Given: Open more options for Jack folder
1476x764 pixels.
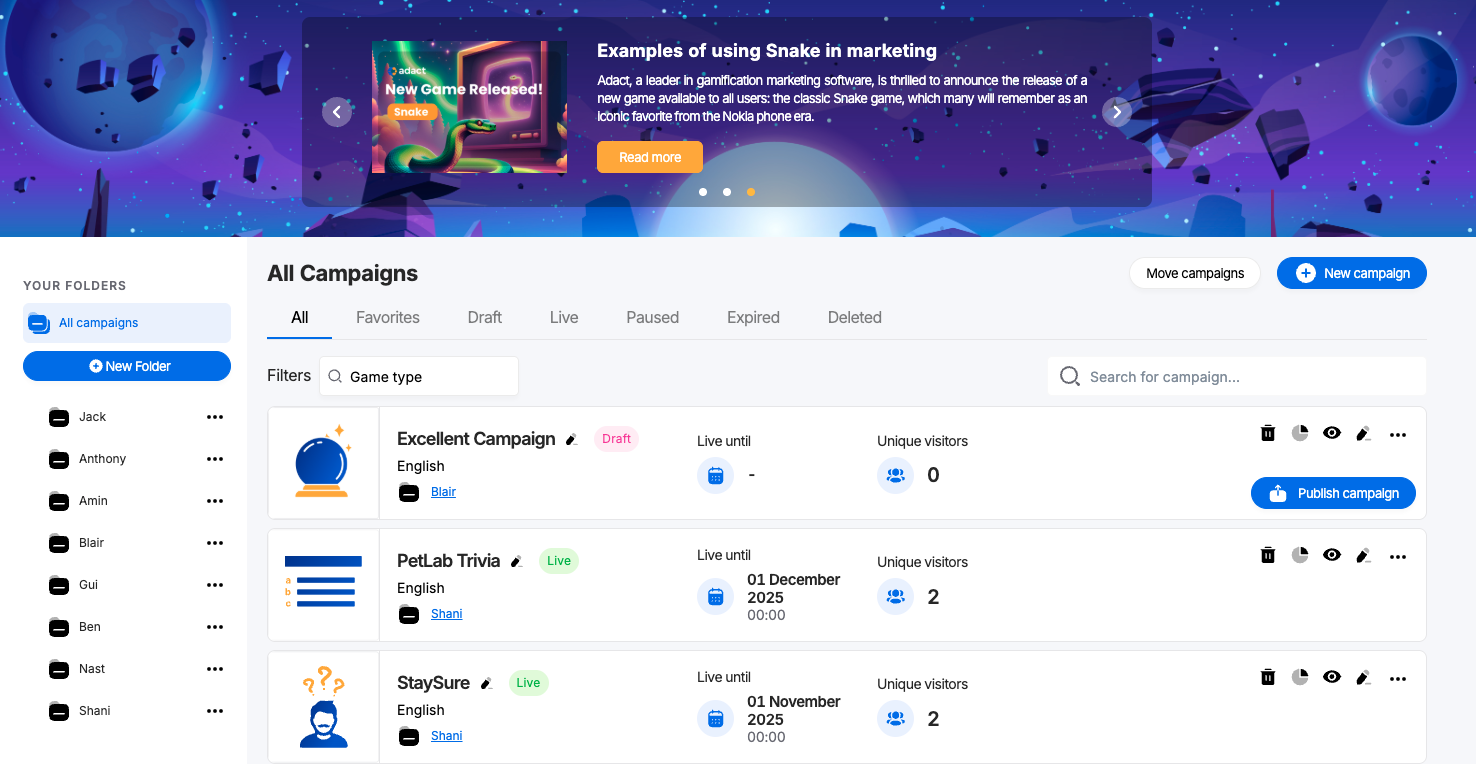Looking at the screenshot, I should [214, 417].
